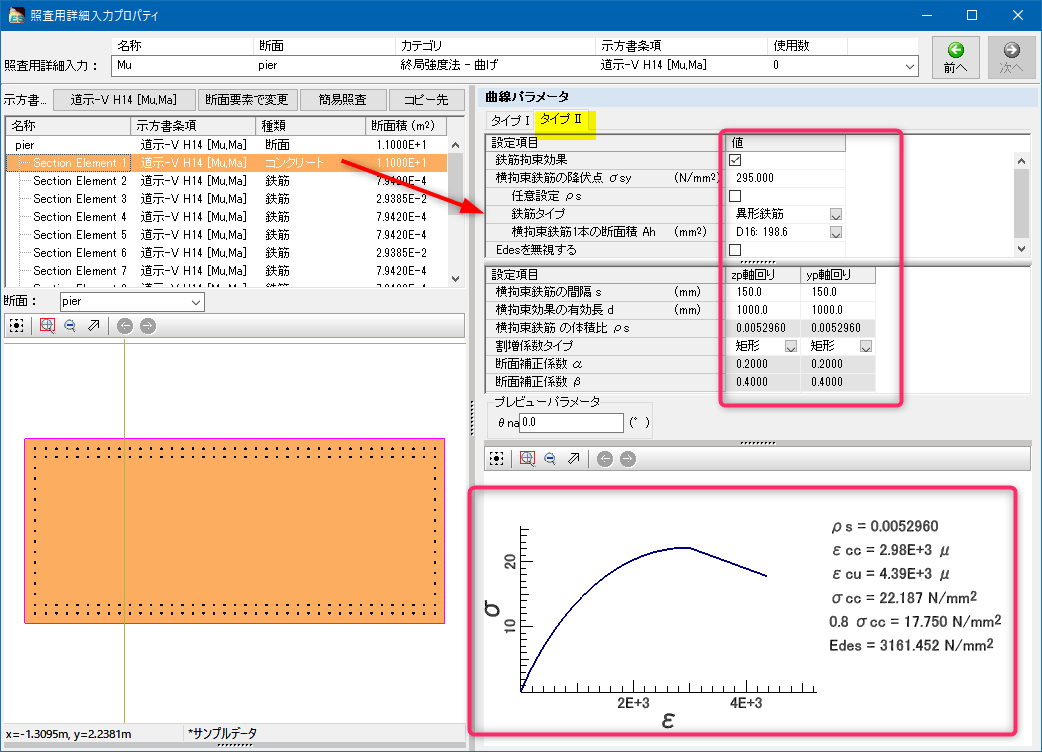The width and height of the screenshot is (1042, 752).
Task: Click the 断面要素で変更 button
Action: coord(248,99)
